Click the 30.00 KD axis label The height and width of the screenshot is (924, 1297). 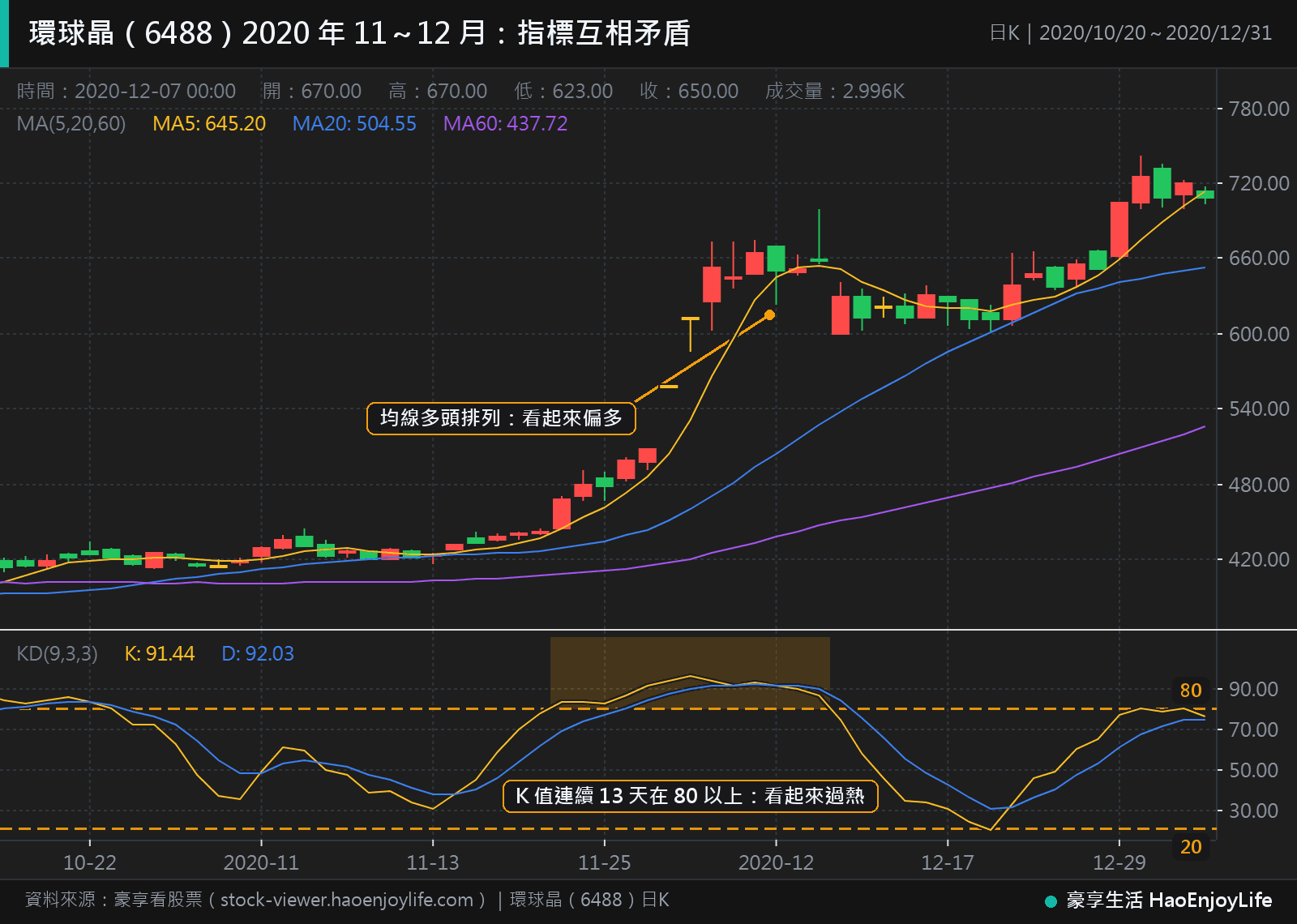click(x=1253, y=811)
